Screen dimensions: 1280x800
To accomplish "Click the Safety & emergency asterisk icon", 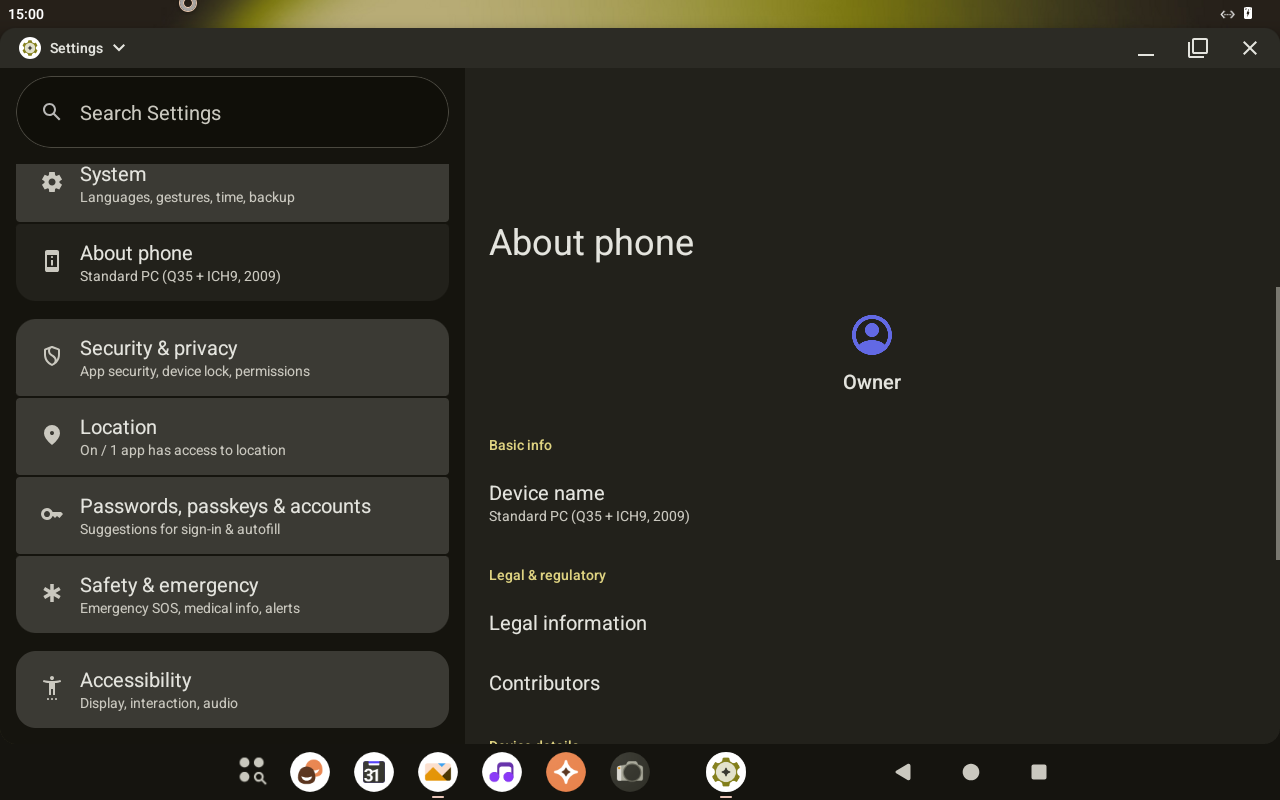I will [52, 594].
